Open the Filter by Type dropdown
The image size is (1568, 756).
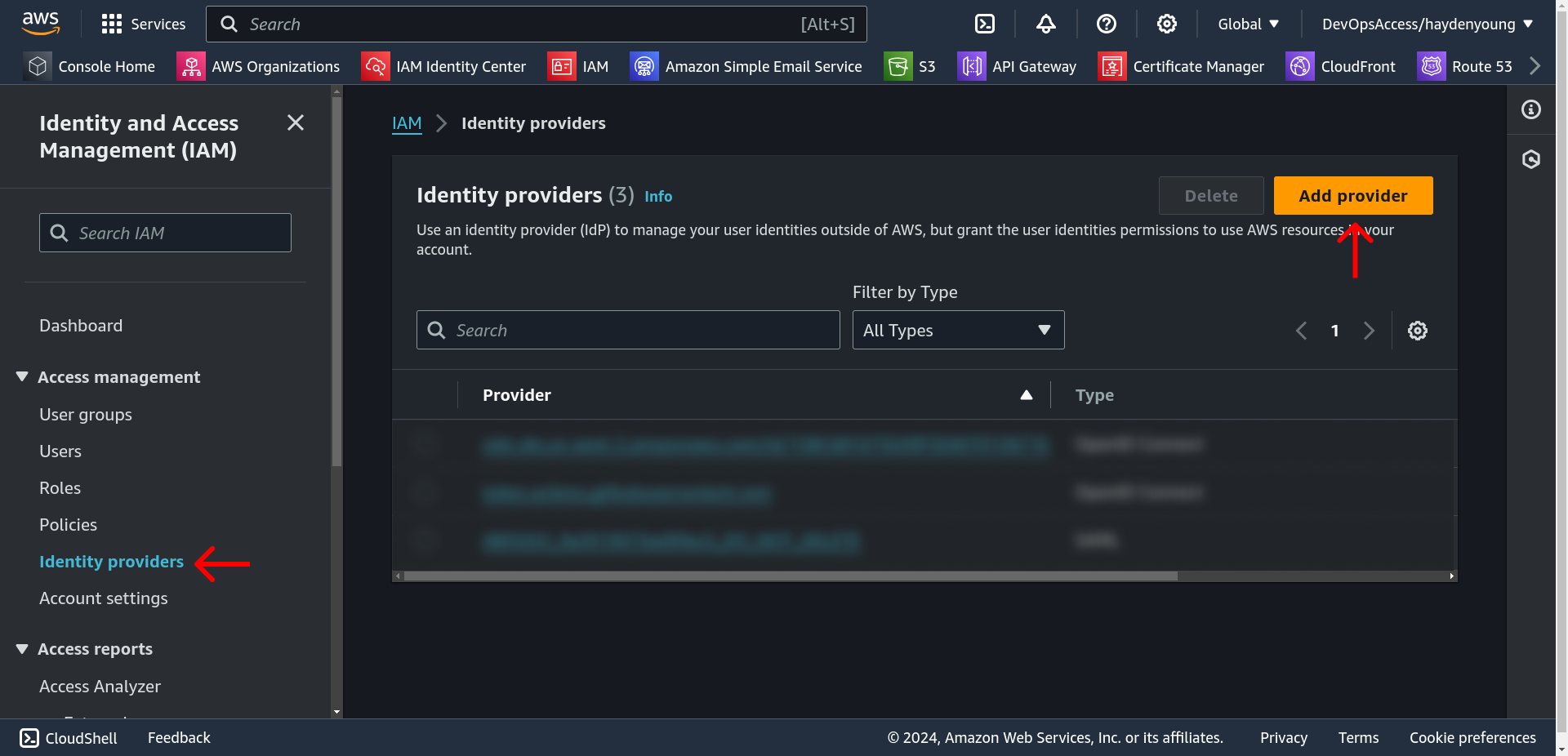(x=958, y=330)
